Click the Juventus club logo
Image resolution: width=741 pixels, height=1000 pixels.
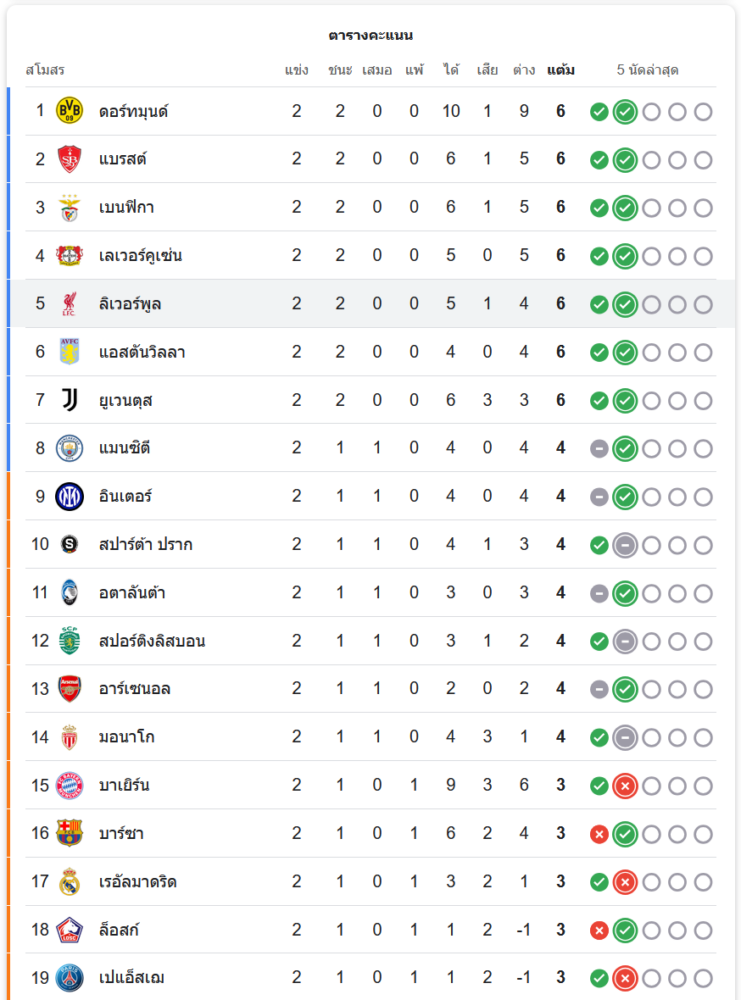69,400
